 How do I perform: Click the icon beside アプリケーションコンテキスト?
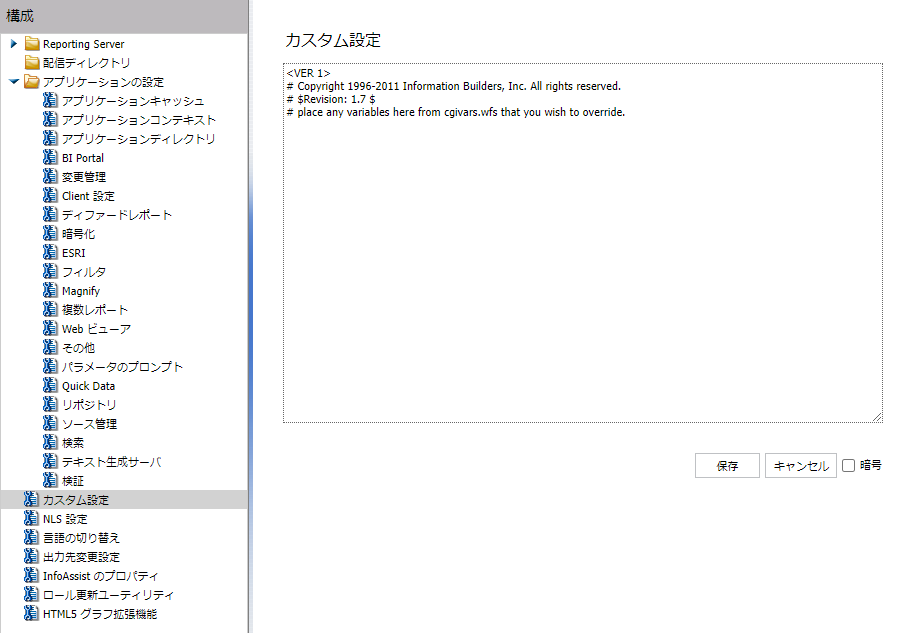(x=50, y=119)
